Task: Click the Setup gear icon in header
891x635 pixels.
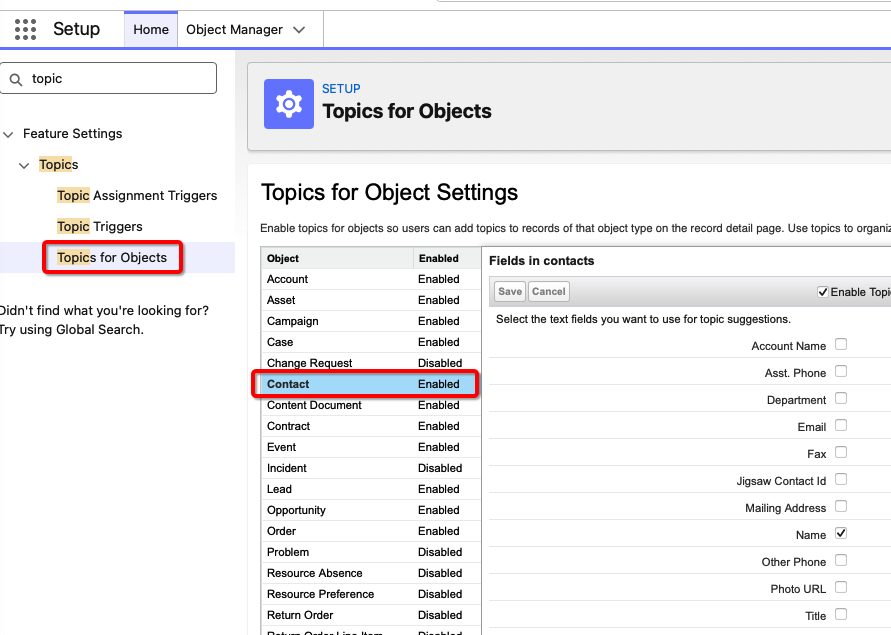Action: pyautogui.click(x=289, y=104)
